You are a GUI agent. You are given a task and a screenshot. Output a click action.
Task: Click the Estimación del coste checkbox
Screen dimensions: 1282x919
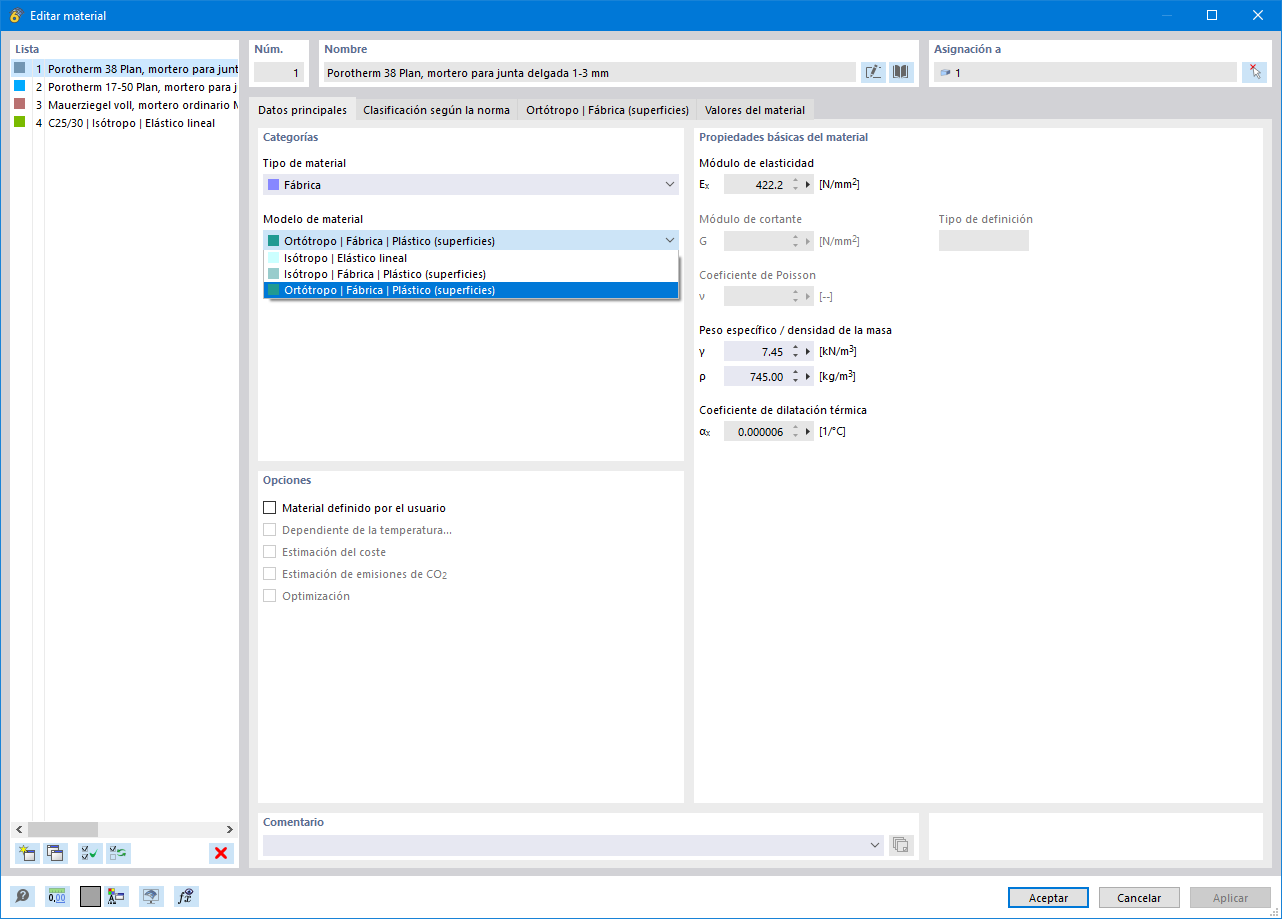[x=269, y=552]
